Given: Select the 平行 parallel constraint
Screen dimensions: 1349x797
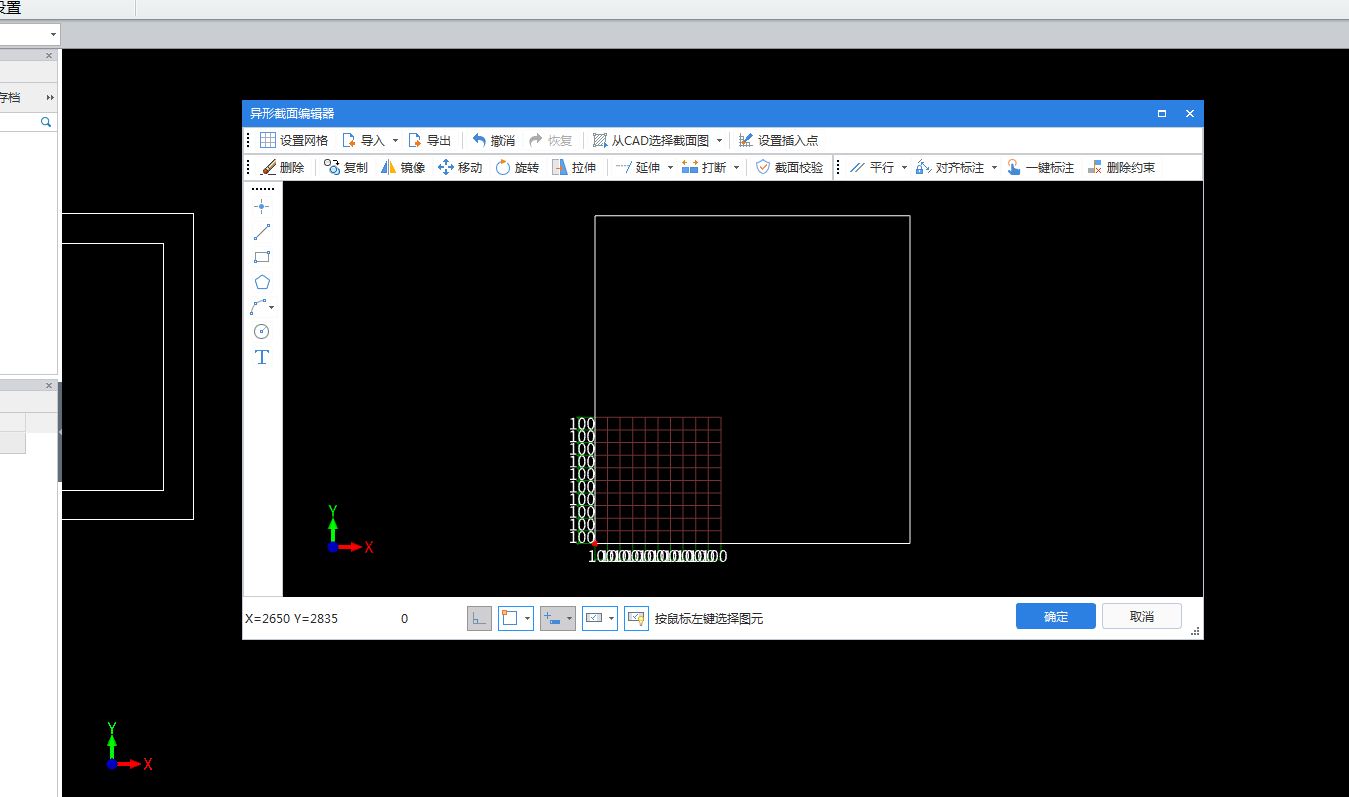Looking at the screenshot, I should (x=872, y=167).
